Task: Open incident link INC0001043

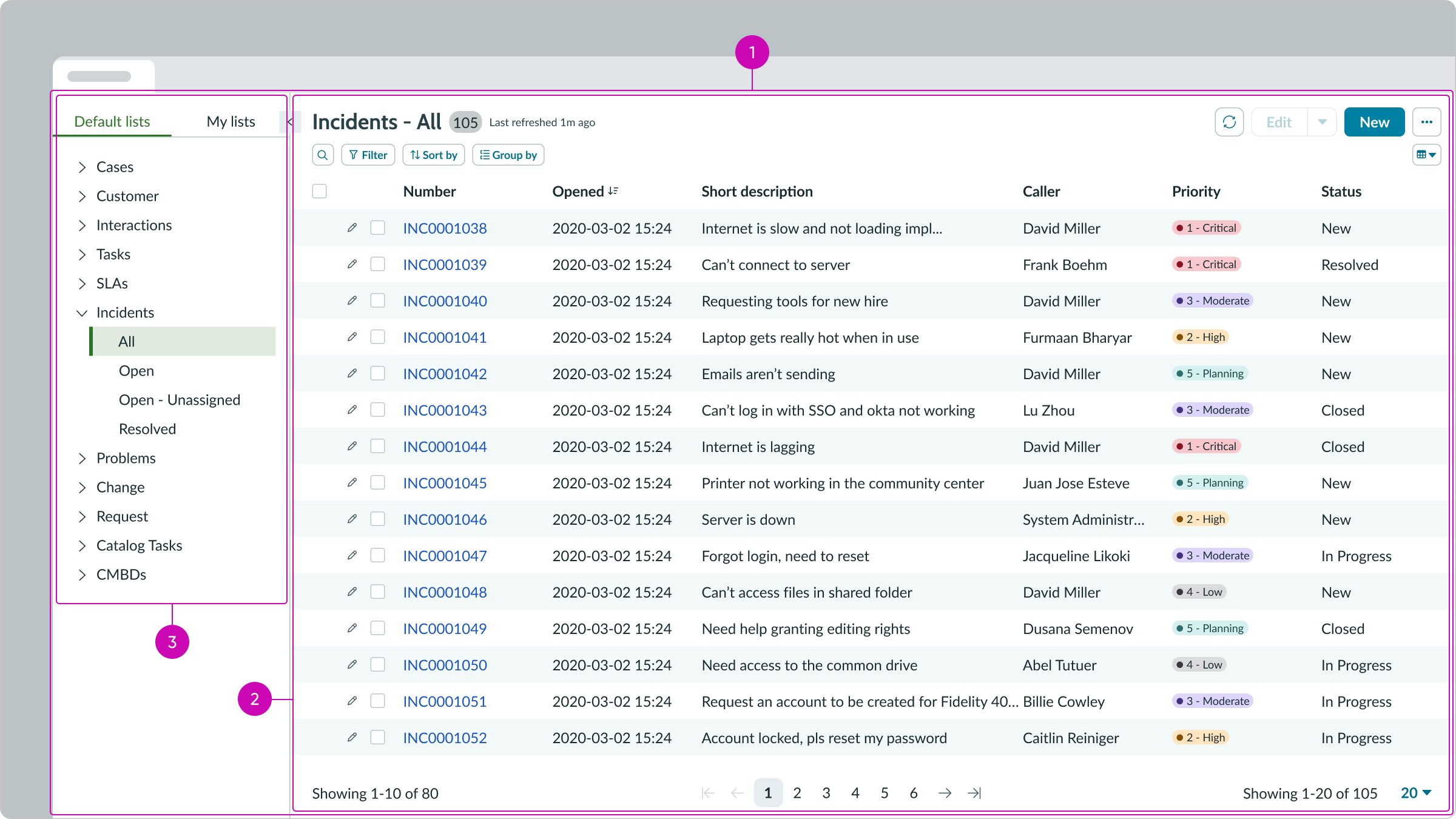Action: pyautogui.click(x=445, y=410)
